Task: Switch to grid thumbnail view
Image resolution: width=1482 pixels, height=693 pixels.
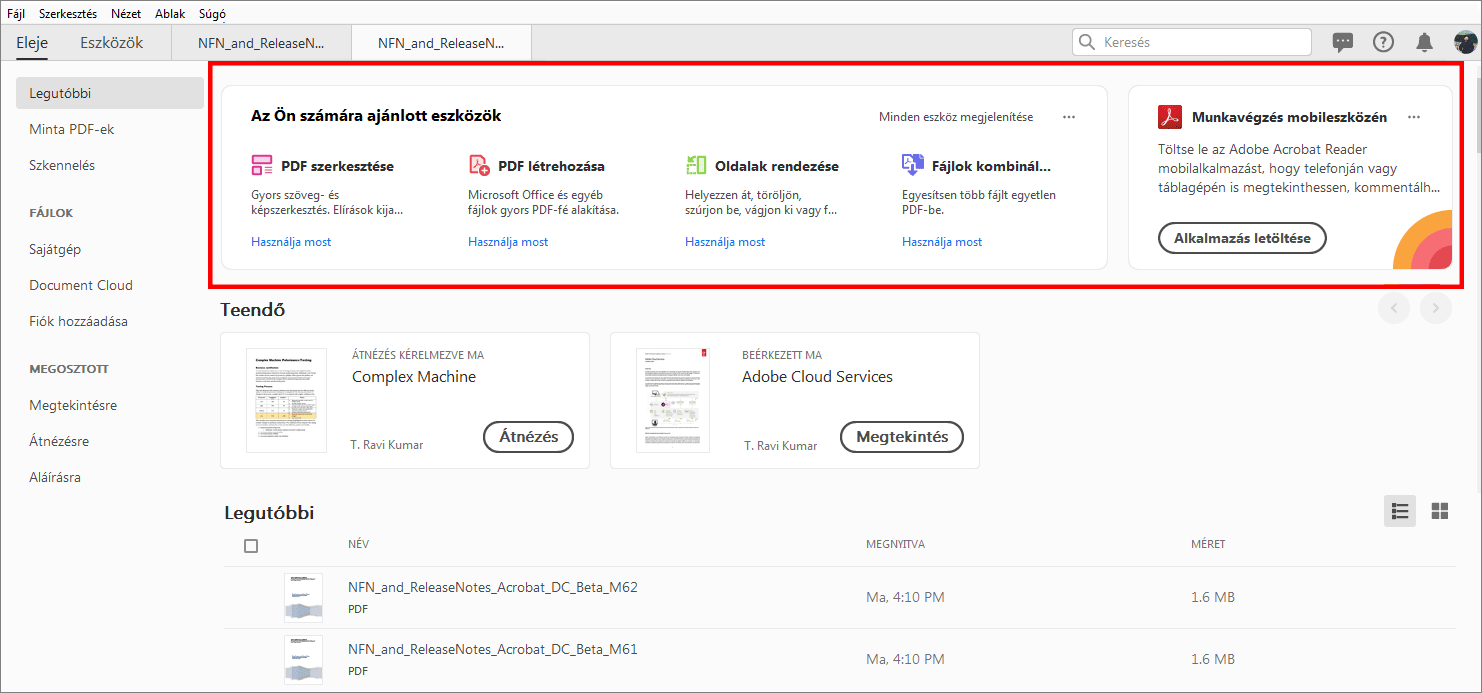Action: click(1440, 511)
